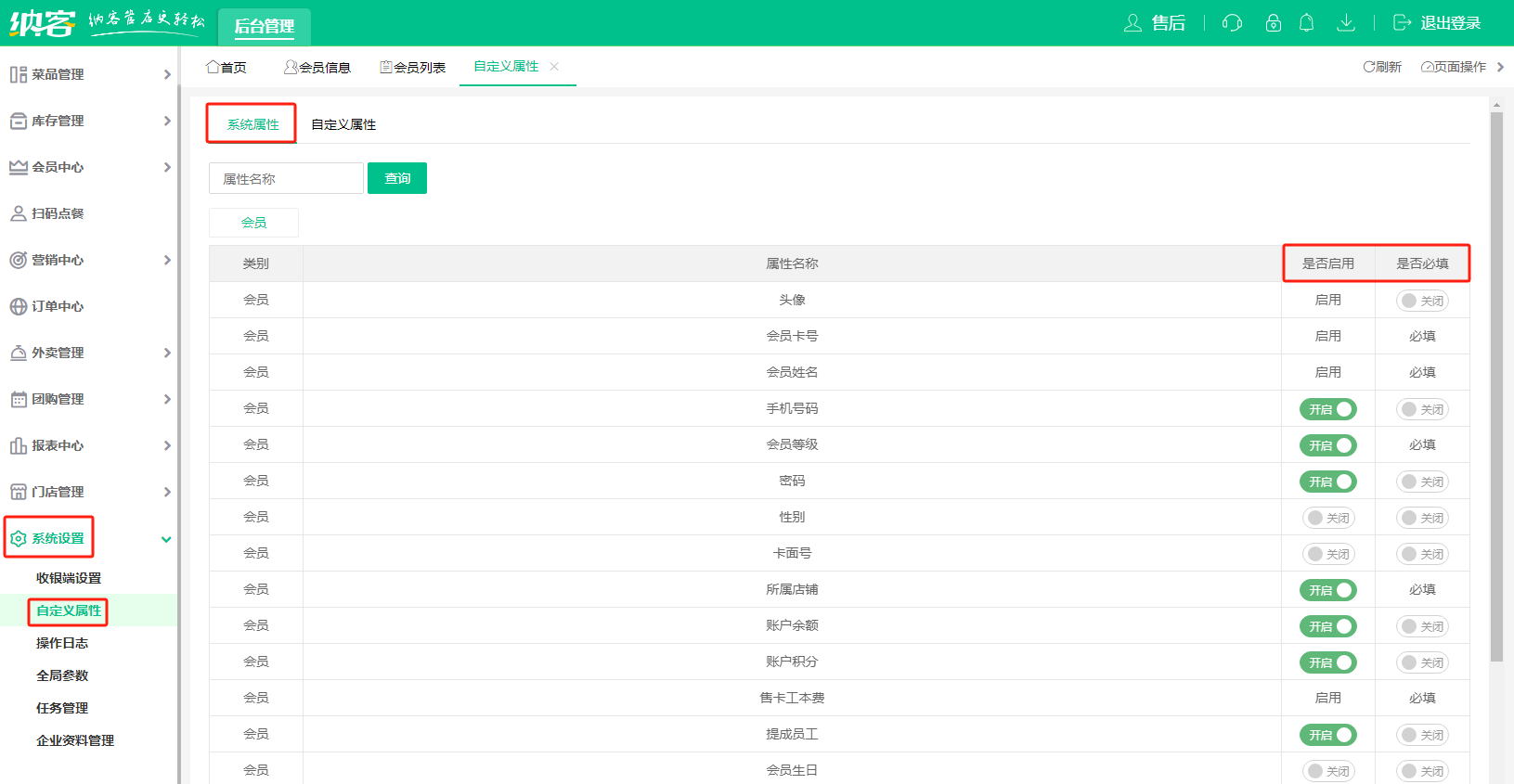1514x784 pixels.
Task: Switch to the inner 自定义属性 tab
Action: tap(343, 124)
